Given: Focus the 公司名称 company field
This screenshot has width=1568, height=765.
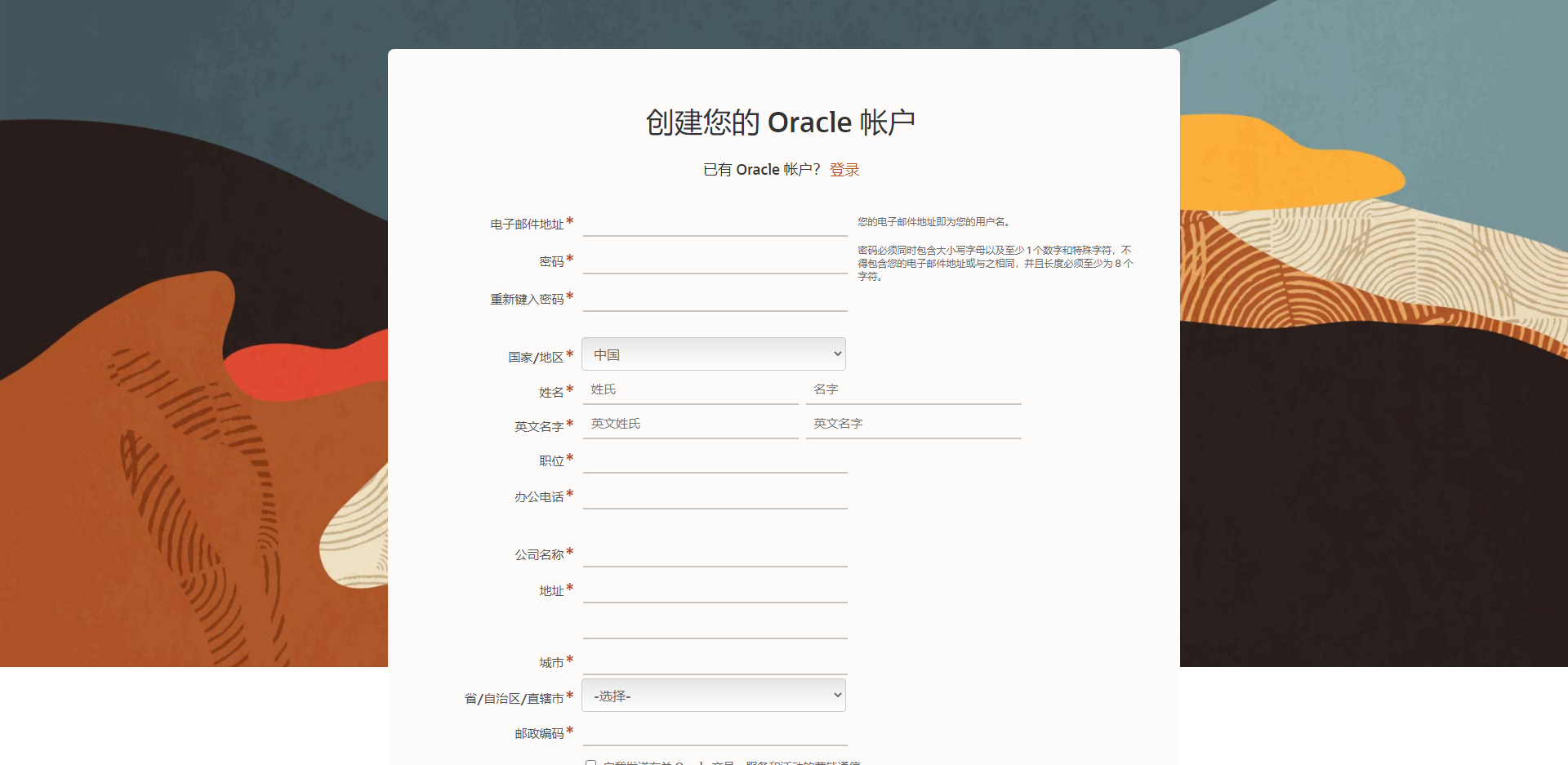Looking at the screenshot, I should 715,554.
